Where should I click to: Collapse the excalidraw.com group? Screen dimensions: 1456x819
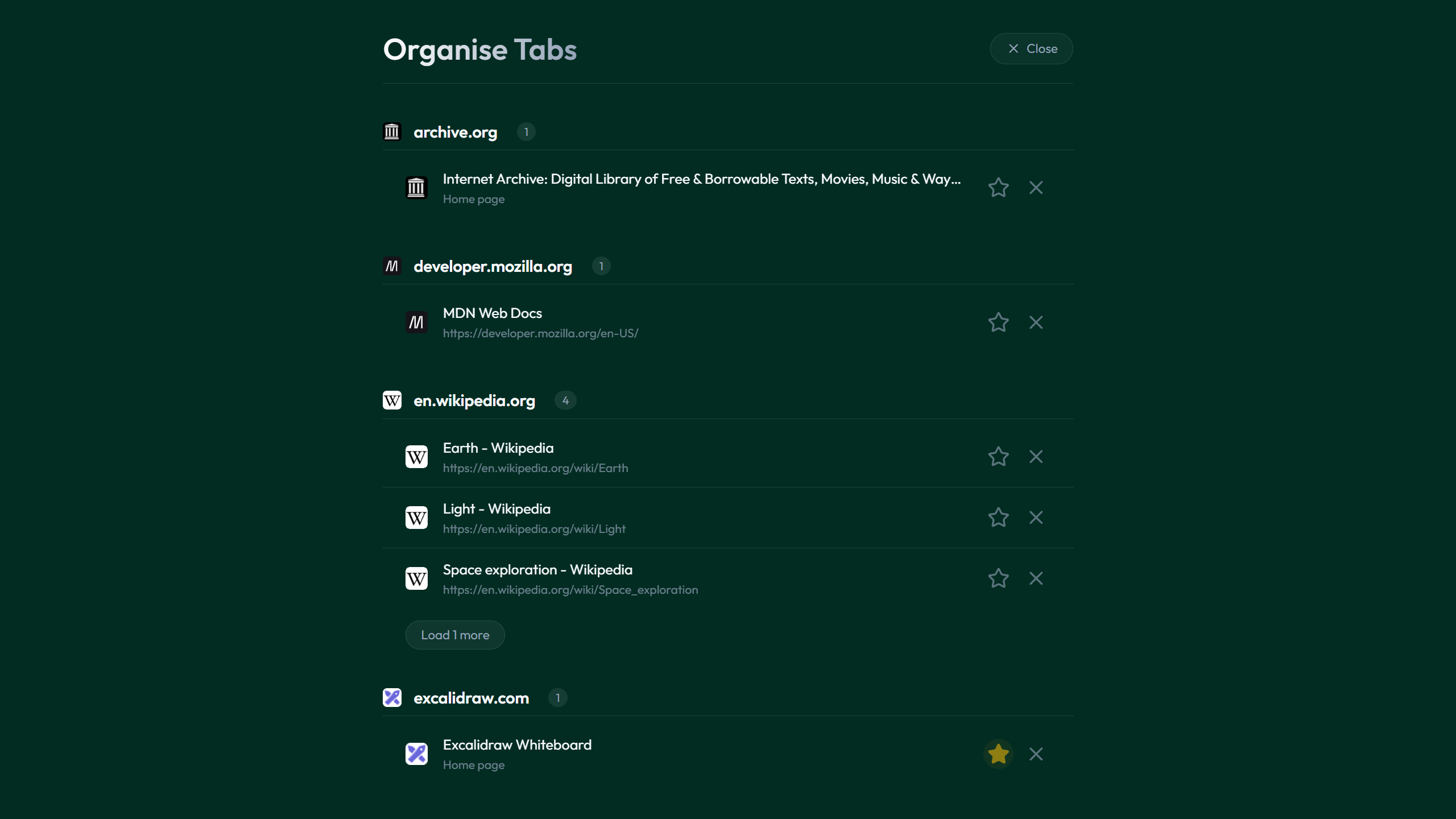471,697
